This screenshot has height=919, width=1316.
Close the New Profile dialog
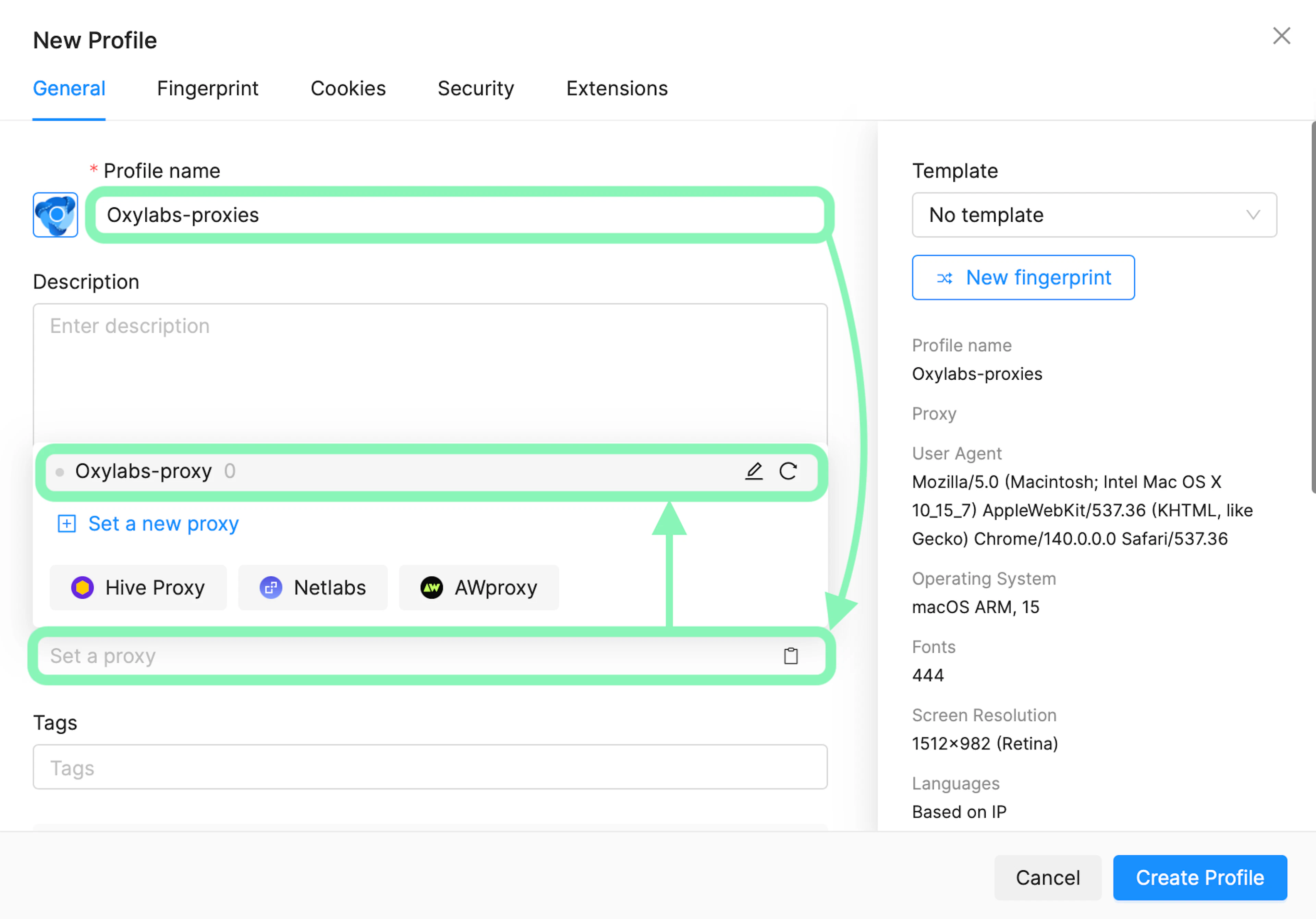click(x=1282, y=36)
